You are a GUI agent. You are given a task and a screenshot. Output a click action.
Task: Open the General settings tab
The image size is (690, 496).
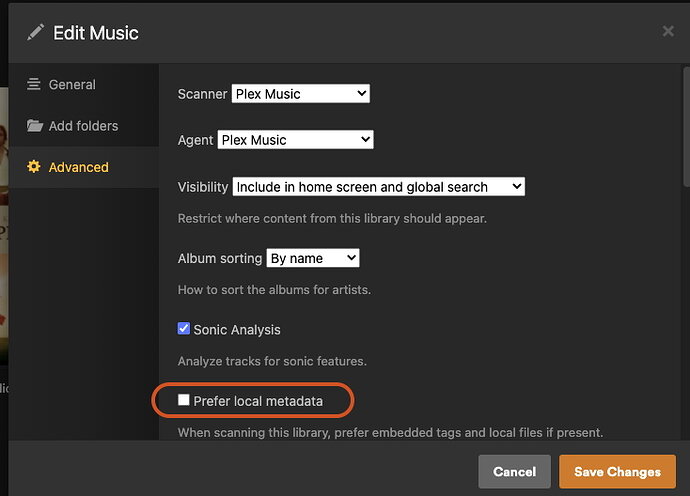click(x=84, y=85)
